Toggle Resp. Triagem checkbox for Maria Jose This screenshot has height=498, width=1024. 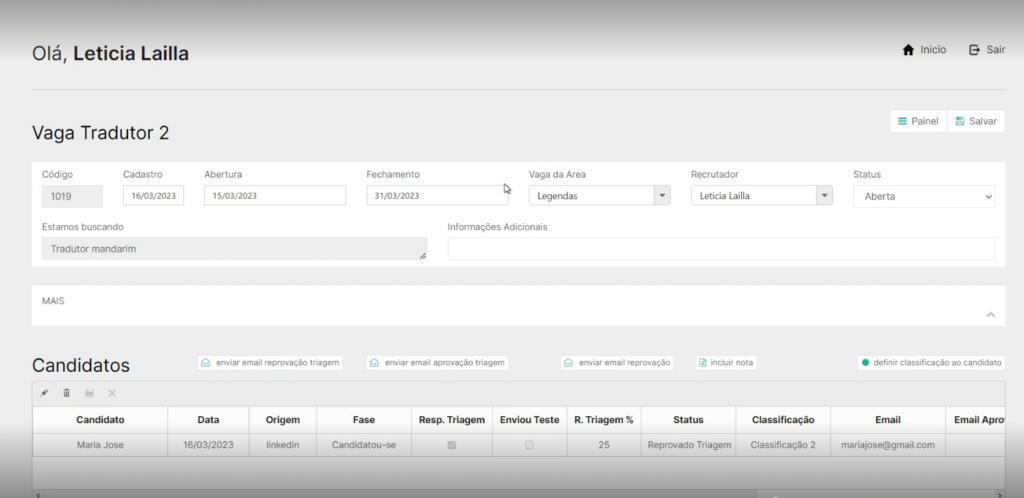click(452, 444)
